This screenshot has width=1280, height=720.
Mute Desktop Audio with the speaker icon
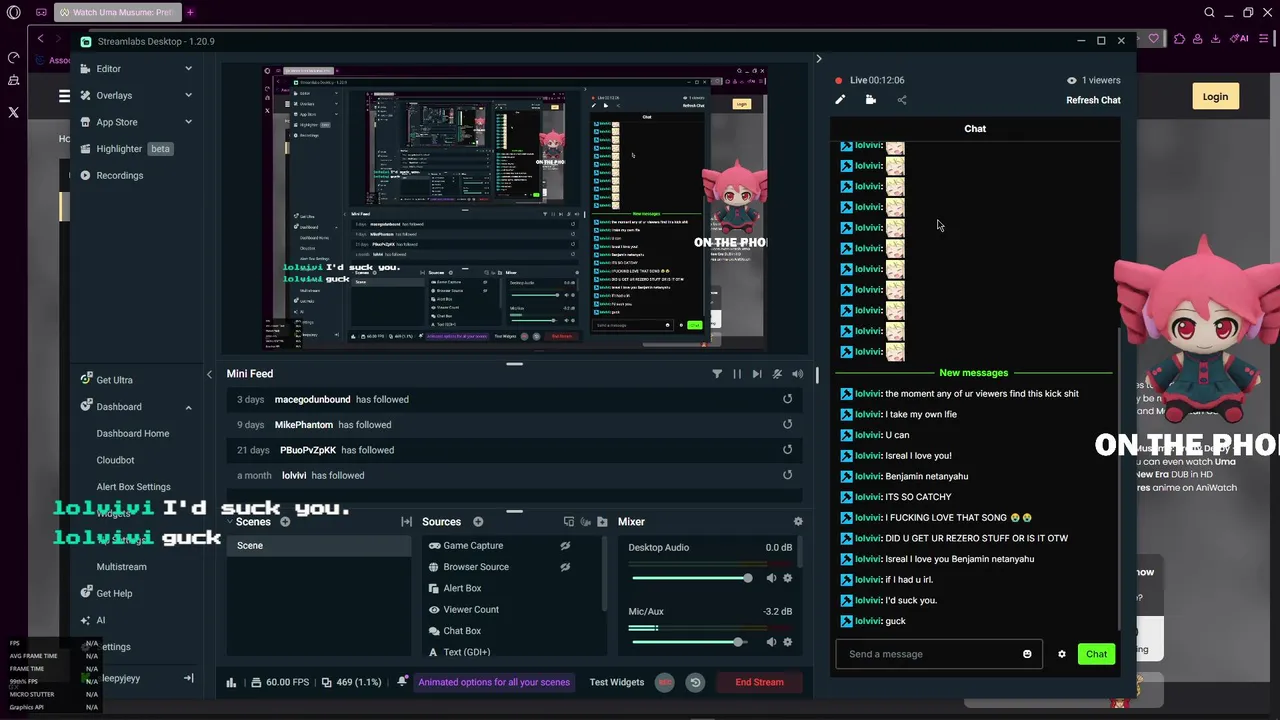click(x=771, y=578)
